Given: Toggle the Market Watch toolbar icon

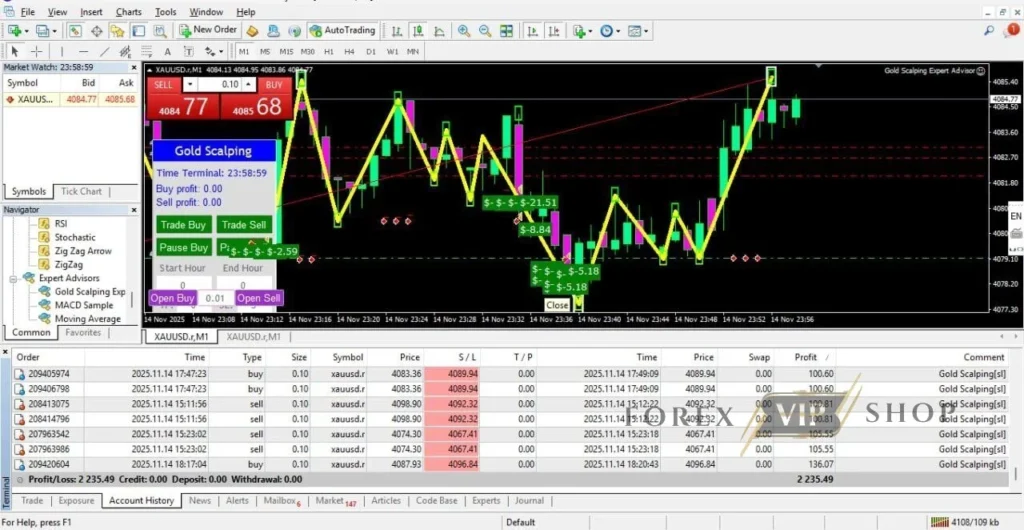Looking at the screenshot, I should coord(74,31).
